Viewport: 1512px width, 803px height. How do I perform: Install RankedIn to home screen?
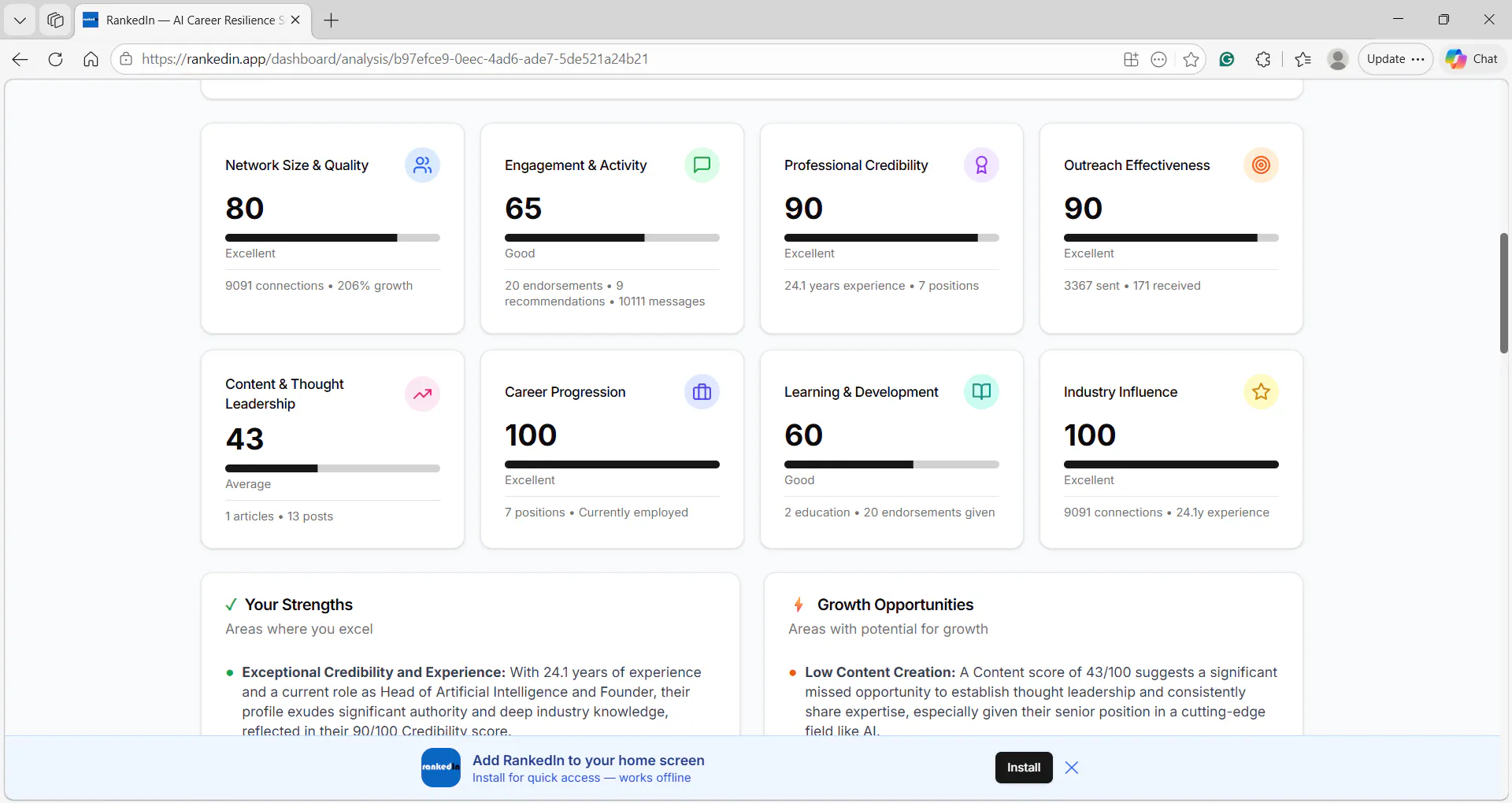tap(1024, 768)
